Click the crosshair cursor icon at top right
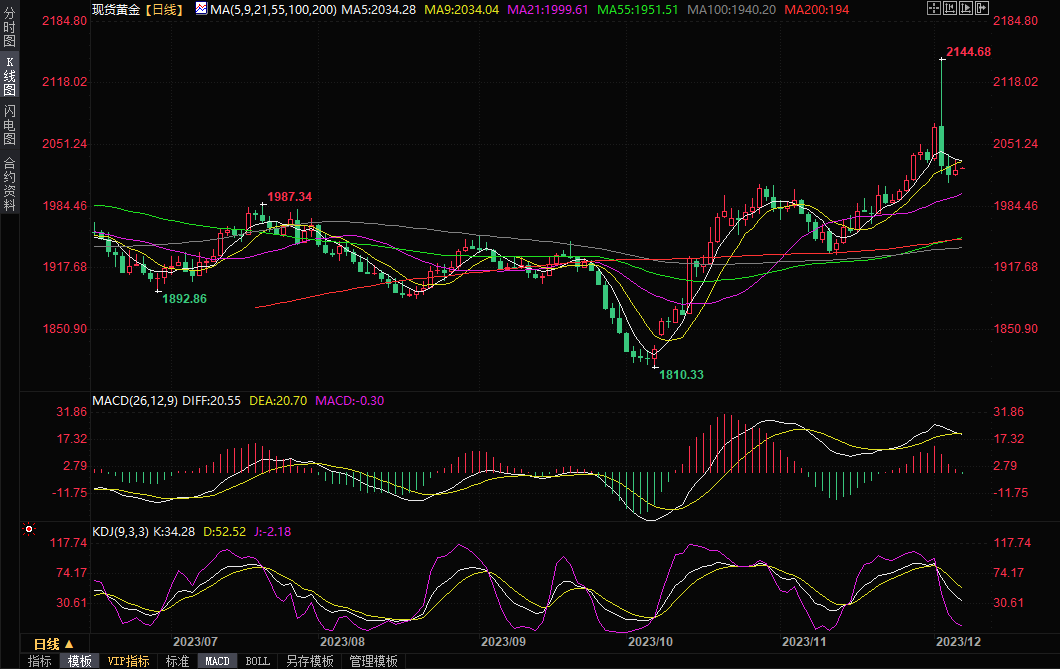 [934, 8]
